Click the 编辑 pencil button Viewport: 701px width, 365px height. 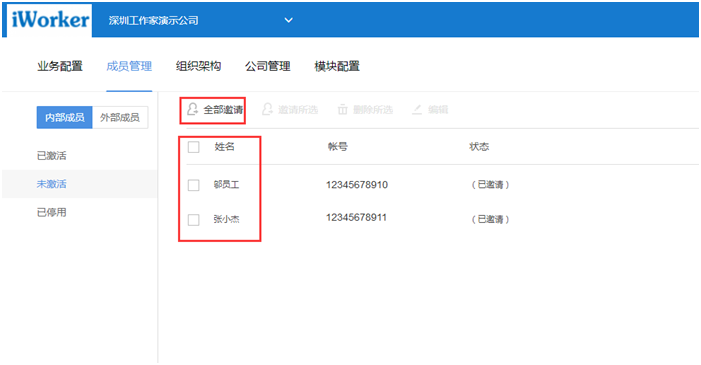(x=430, y=110)
